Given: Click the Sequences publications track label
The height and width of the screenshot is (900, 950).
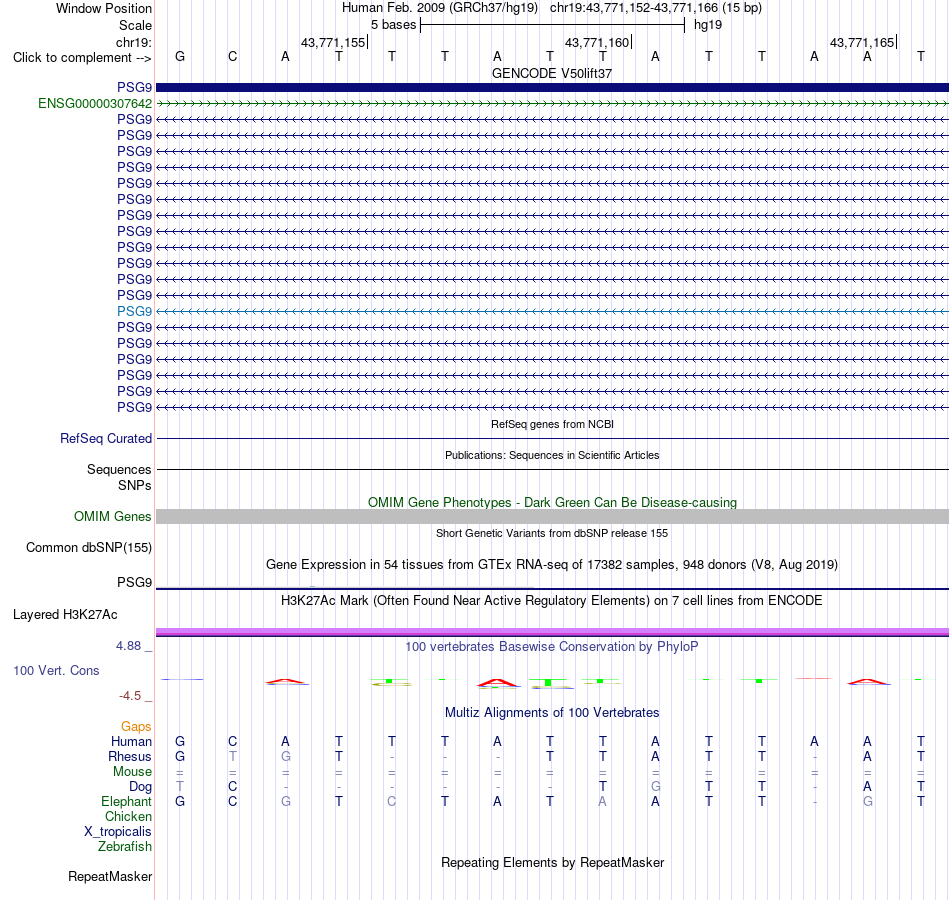Looking at the screenshot, I should tap(119, 470).
